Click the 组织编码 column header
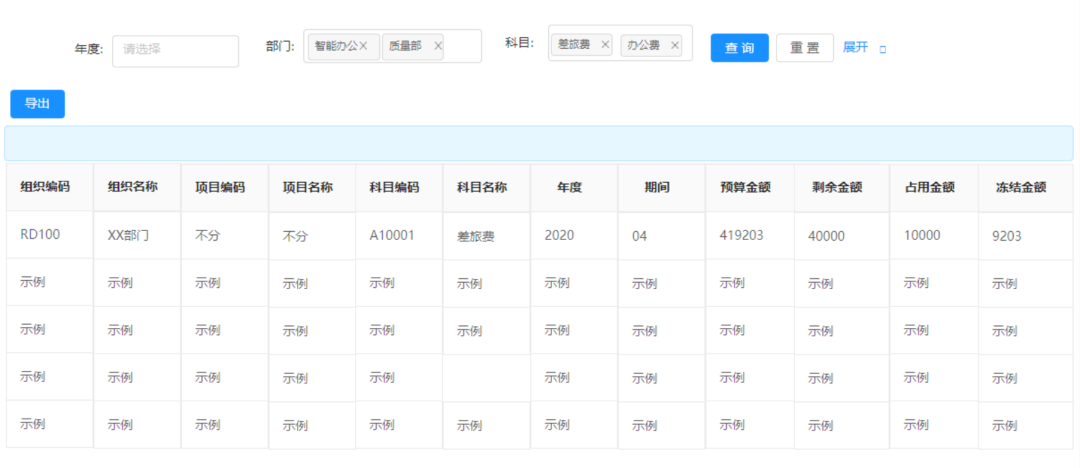The image size is (1080, 468). coord(45,187)
